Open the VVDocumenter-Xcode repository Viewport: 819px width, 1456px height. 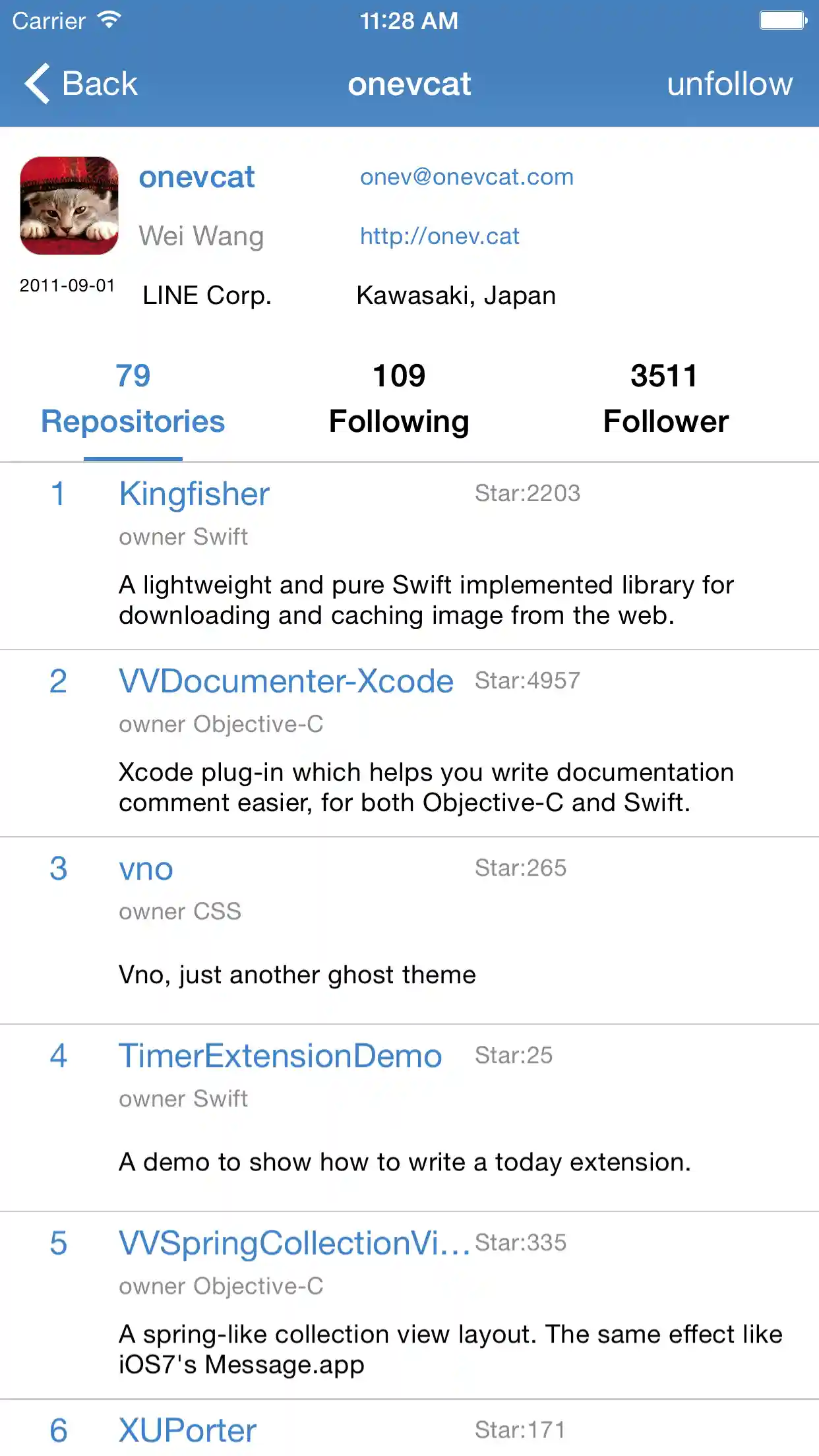click(286, 681)
